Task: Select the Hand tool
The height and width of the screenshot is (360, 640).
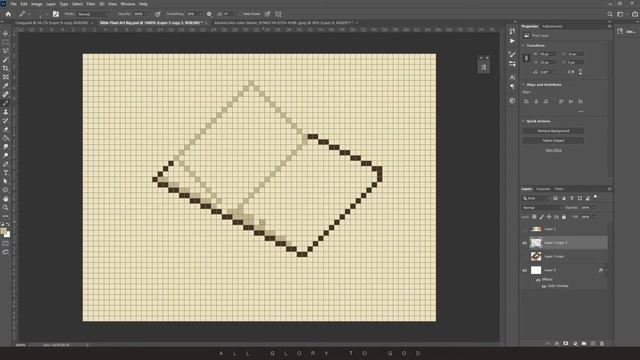Action: coord(6,199)
